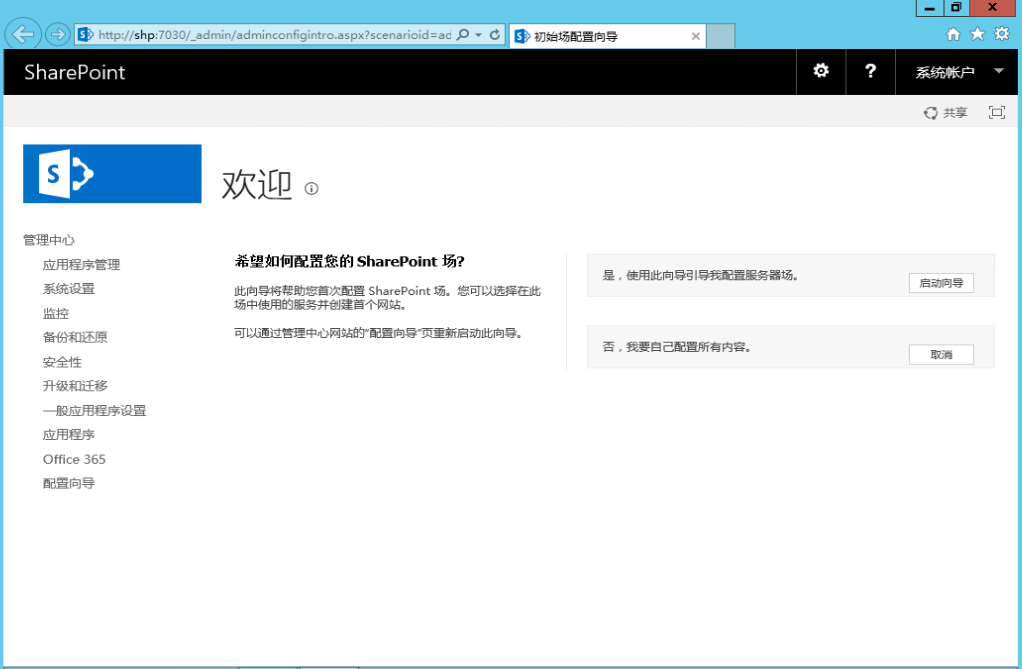Open 配置向导 in the left navigation

(68, 483)
